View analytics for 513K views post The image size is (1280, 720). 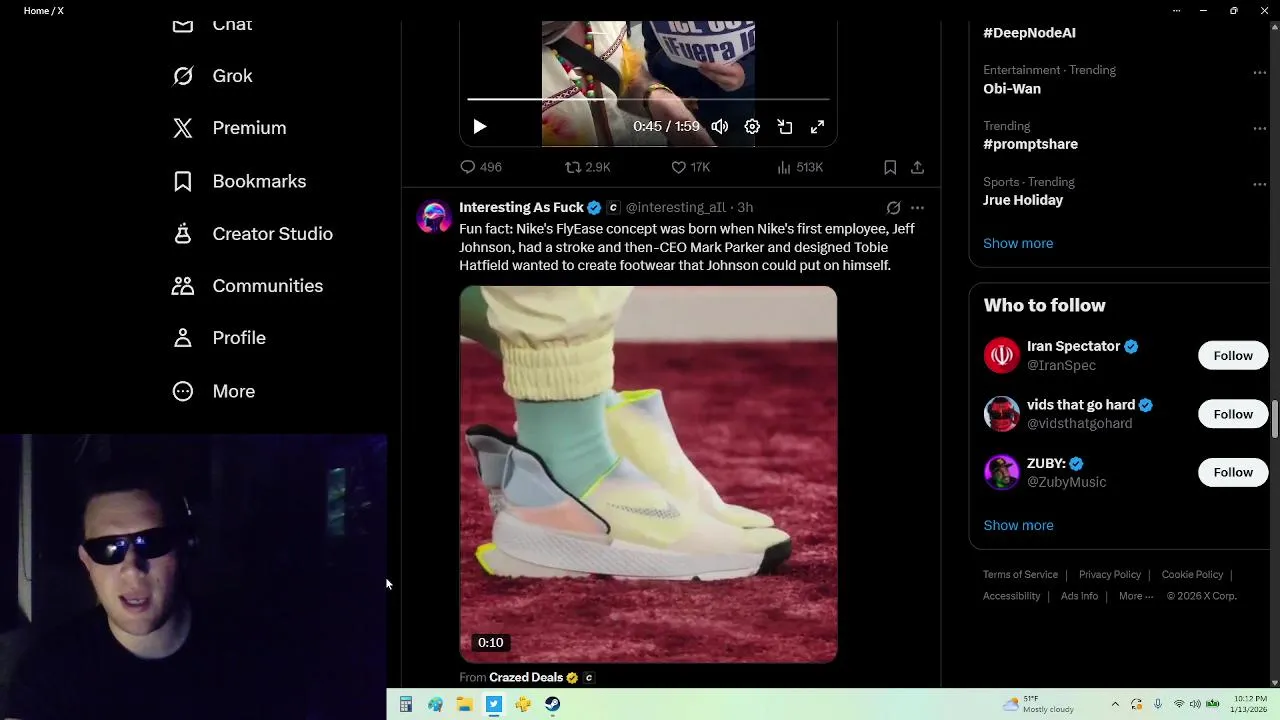coord(800,167)
